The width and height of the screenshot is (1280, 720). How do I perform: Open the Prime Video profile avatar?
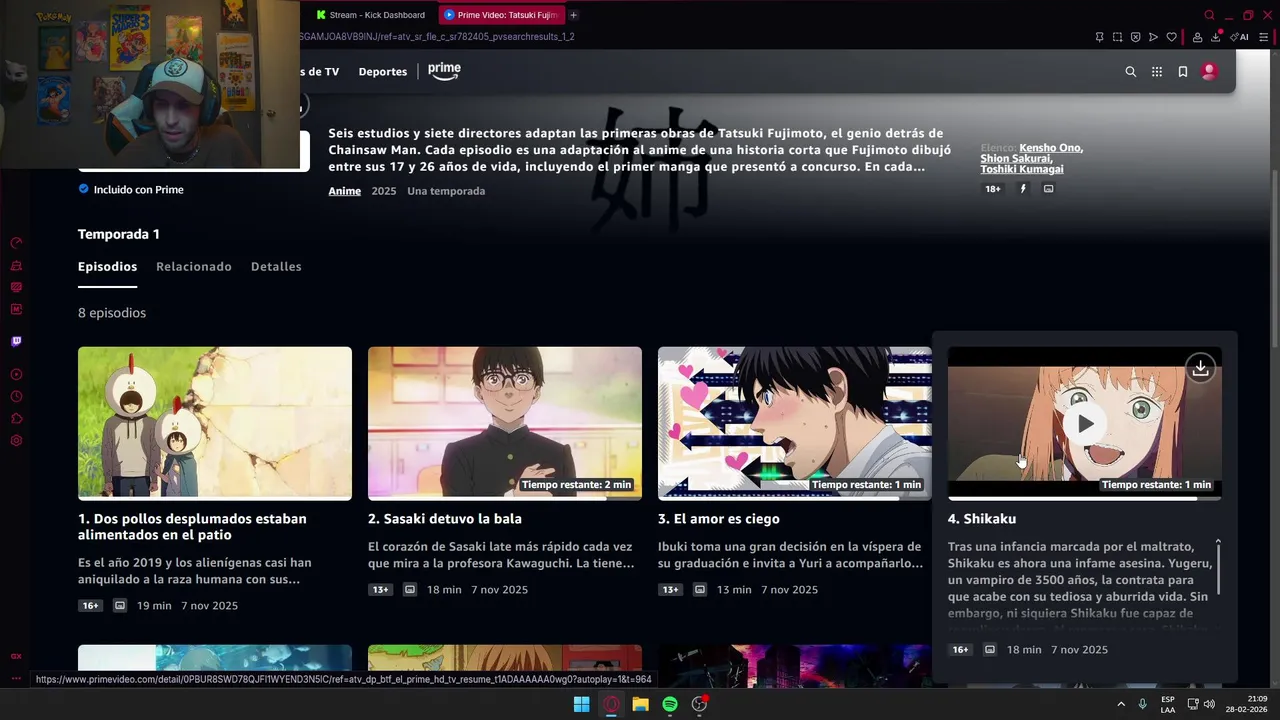[x=1209, y=72]
